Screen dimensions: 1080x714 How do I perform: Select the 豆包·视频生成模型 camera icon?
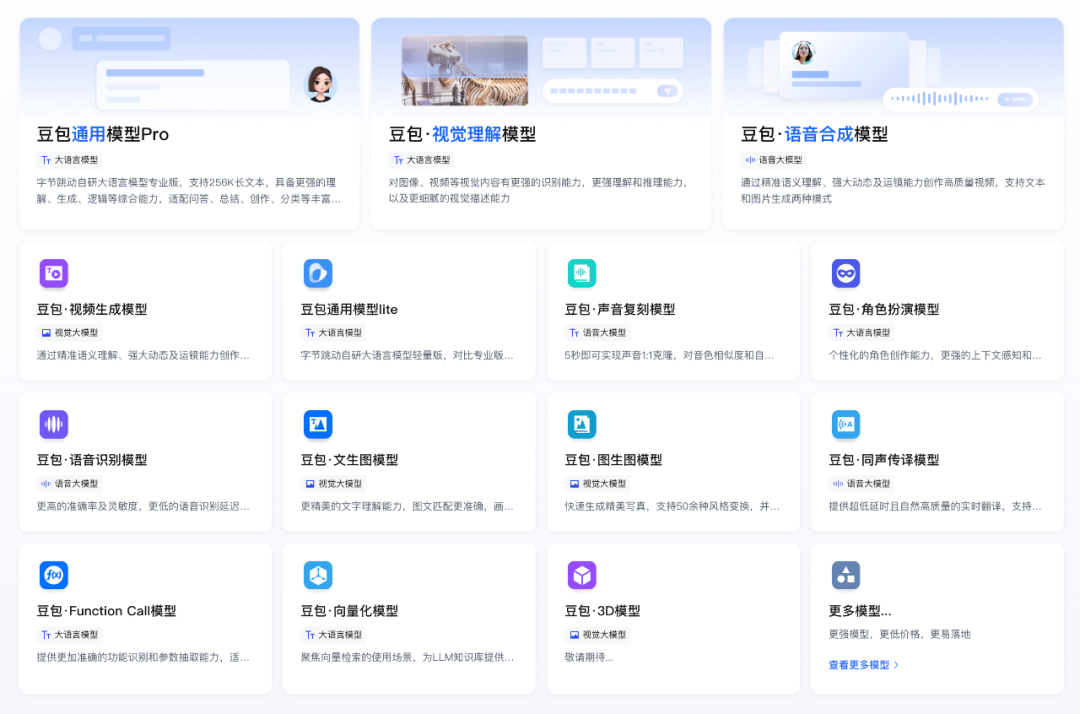tap(53, 273)
